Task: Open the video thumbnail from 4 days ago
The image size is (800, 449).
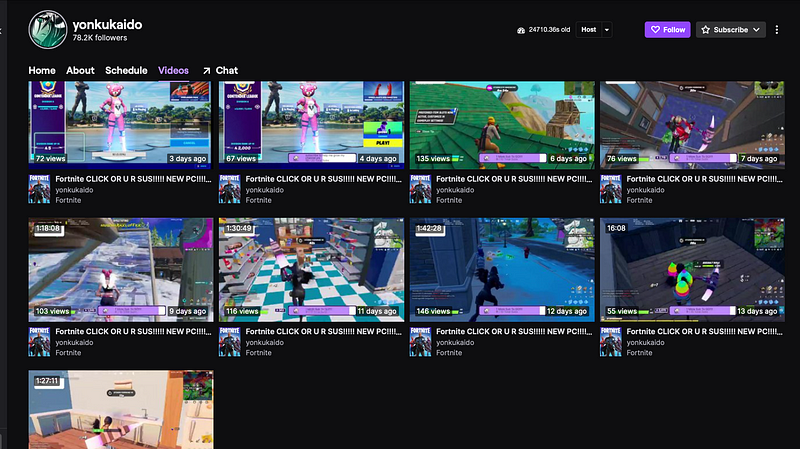Action: pos(311,124)
